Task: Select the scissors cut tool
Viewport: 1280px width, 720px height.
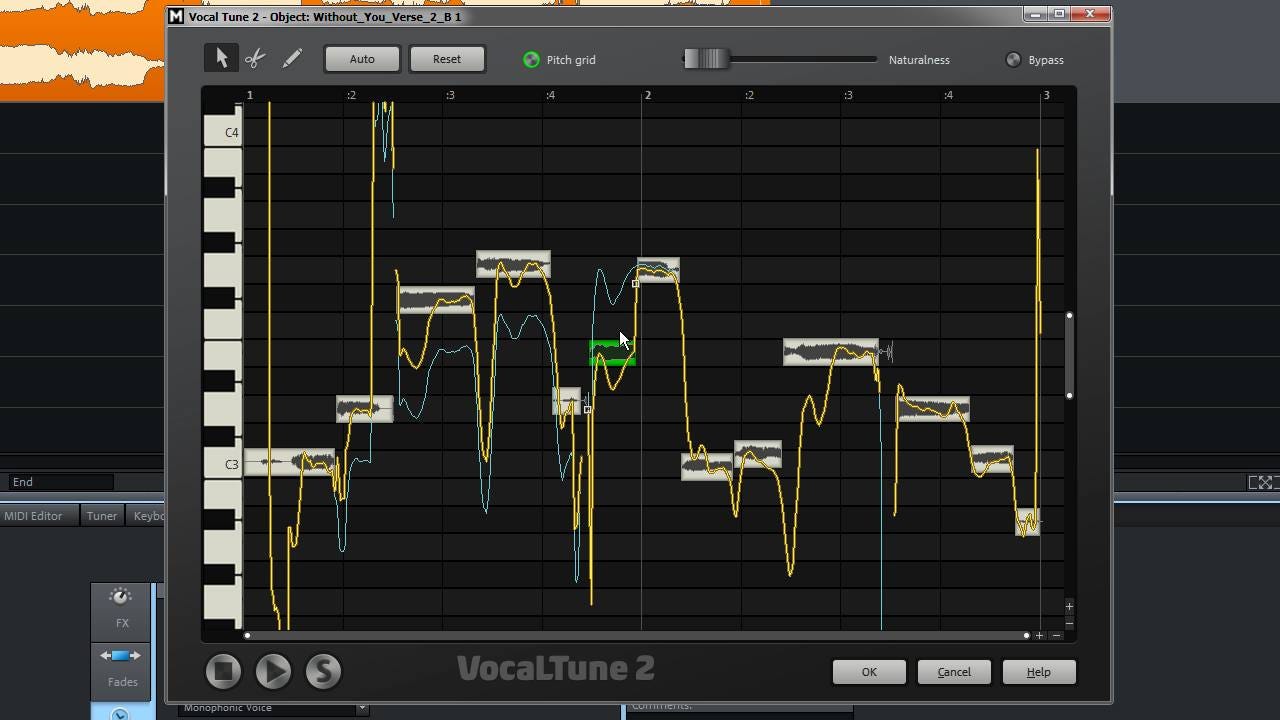Action: click(x=255, y=59)
